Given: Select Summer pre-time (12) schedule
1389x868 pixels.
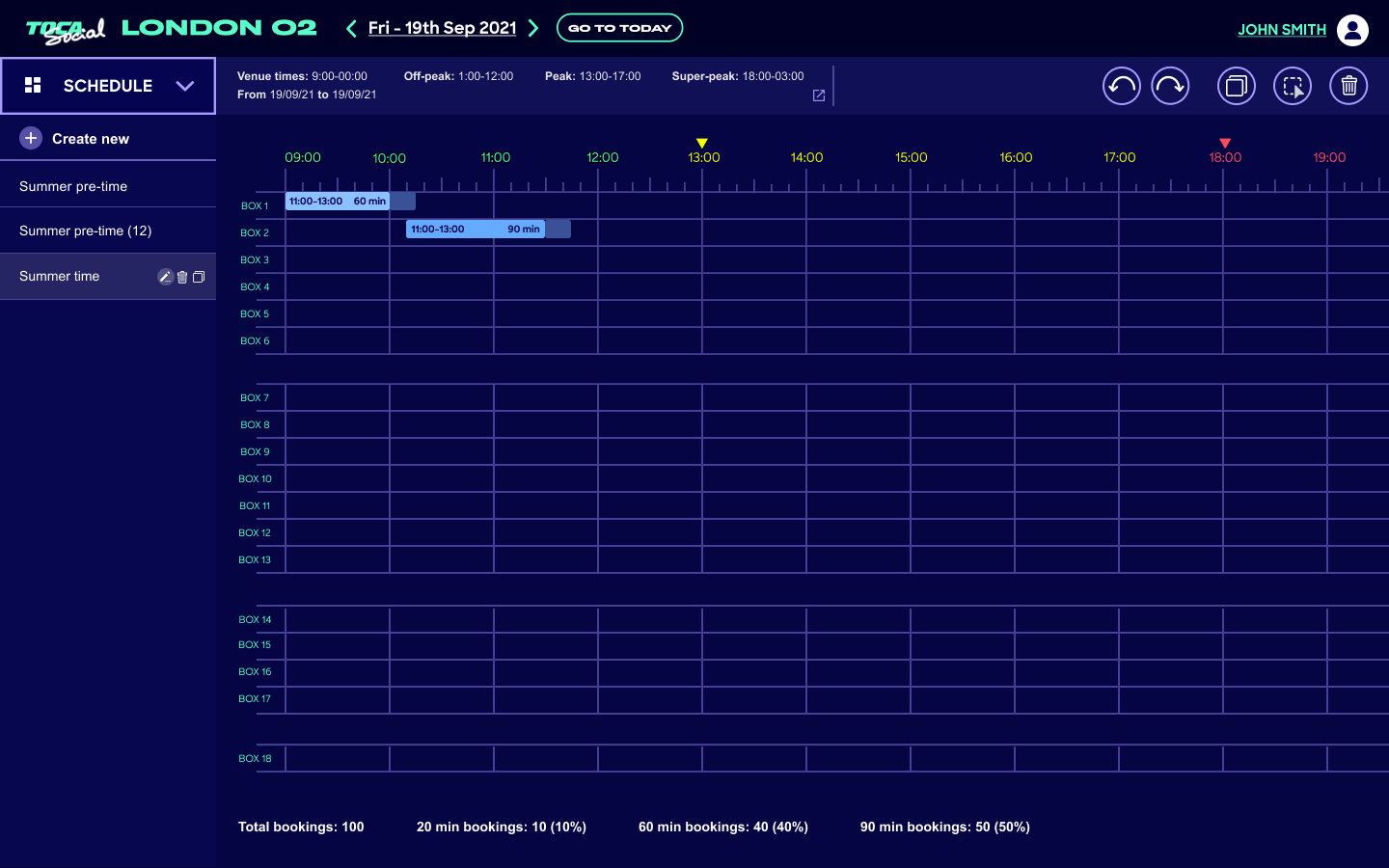Looking at the screenshot, I should [x=85, y=231].
